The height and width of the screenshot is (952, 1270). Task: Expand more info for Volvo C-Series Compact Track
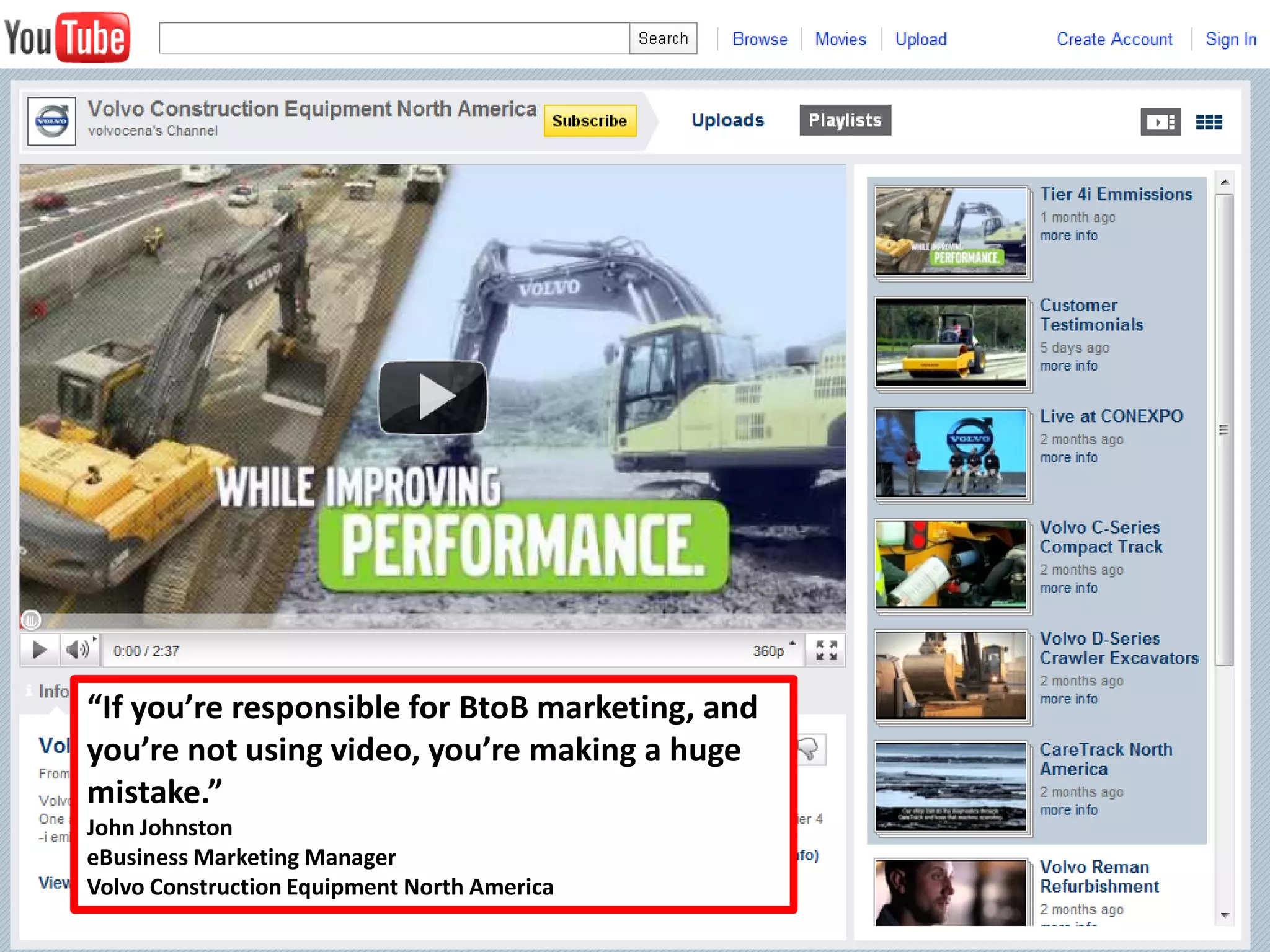pos(1068,588)
